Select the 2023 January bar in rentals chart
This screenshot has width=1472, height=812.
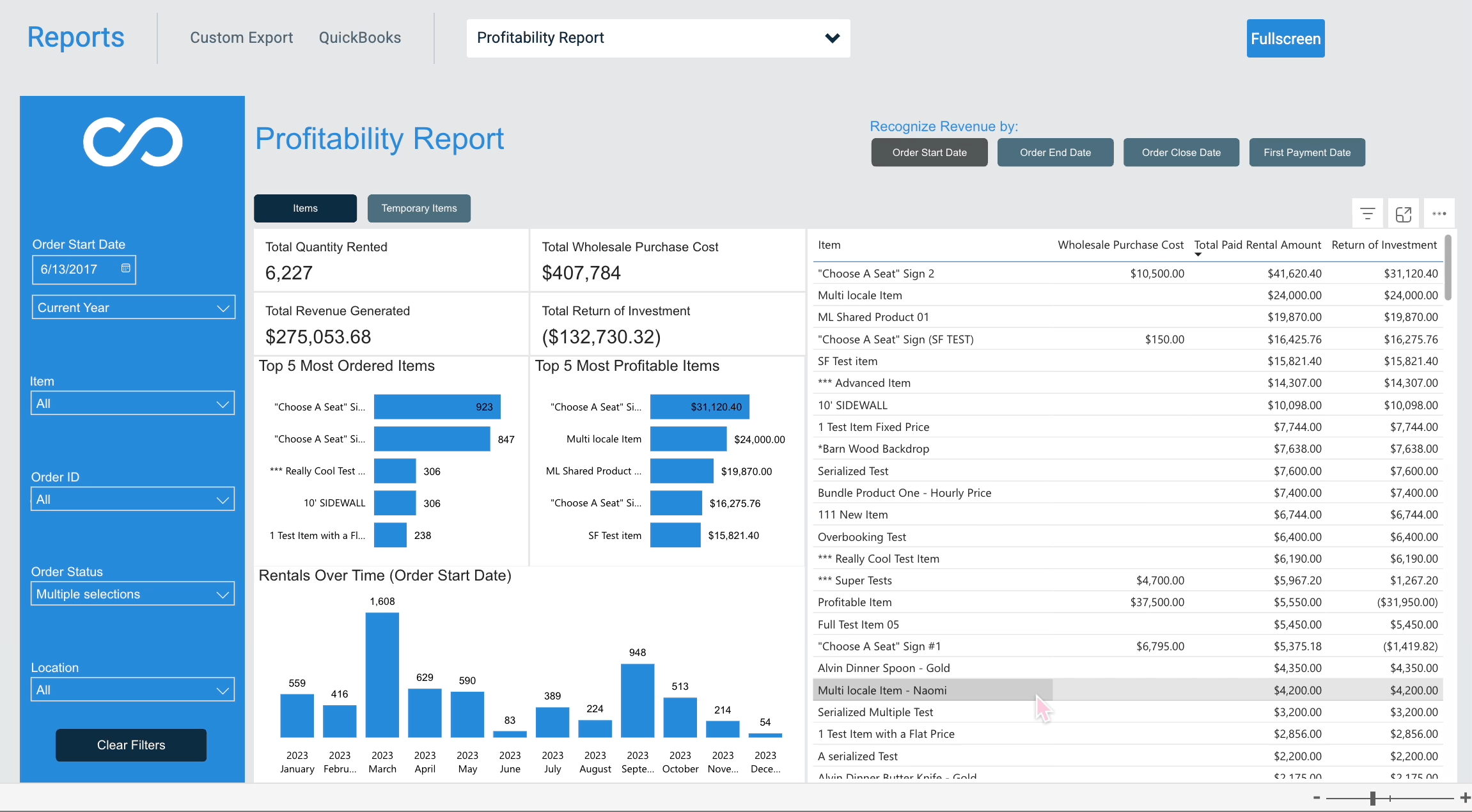point(297,716)
